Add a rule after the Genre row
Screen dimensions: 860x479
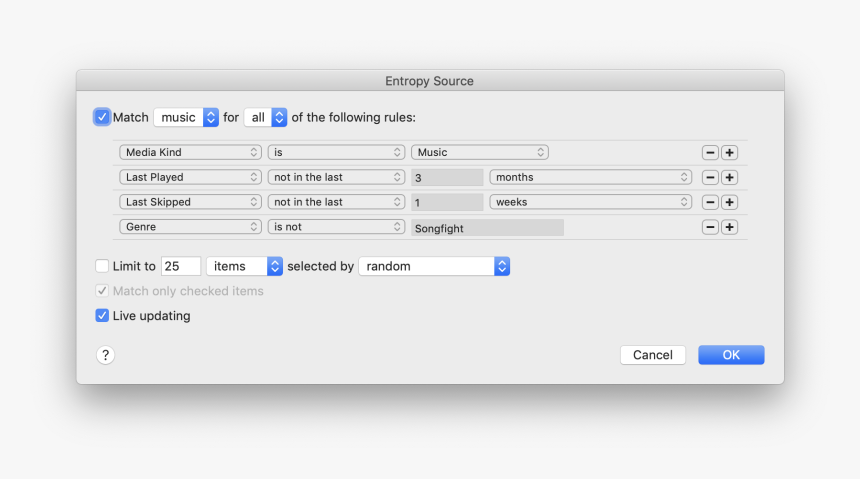click(x=729, y=227)
